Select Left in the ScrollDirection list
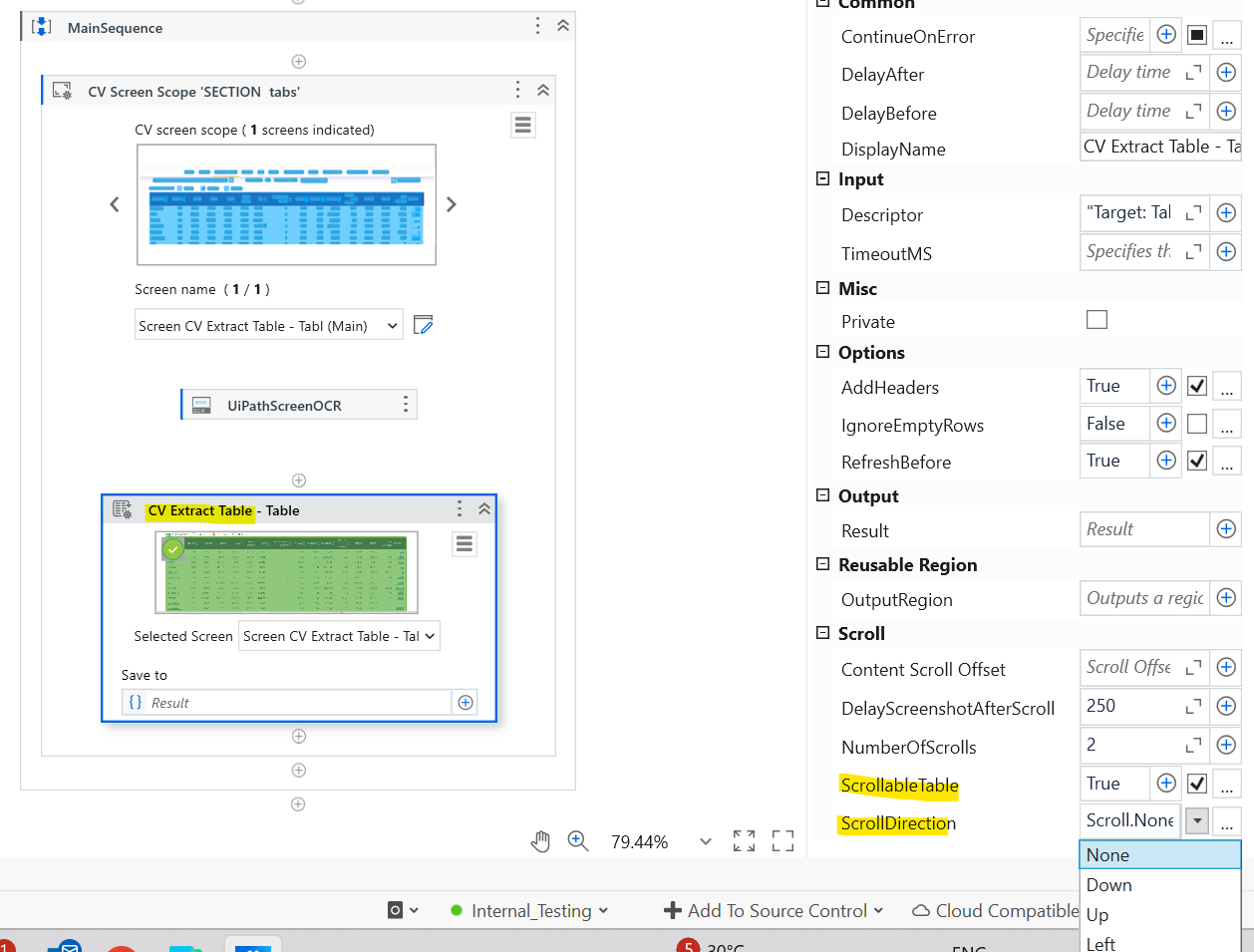The image size is (1254, 952). [1099, 942]
